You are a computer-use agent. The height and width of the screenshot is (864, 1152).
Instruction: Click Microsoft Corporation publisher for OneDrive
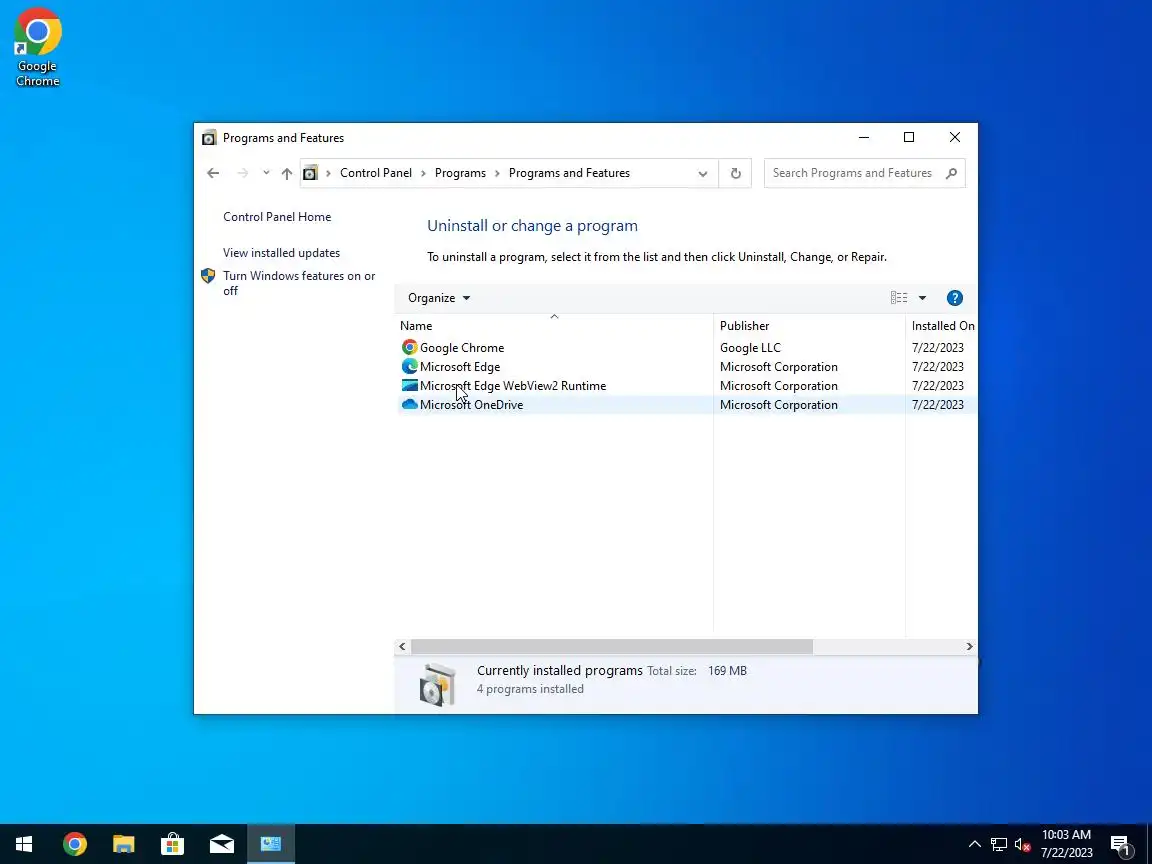coord(779,405)
